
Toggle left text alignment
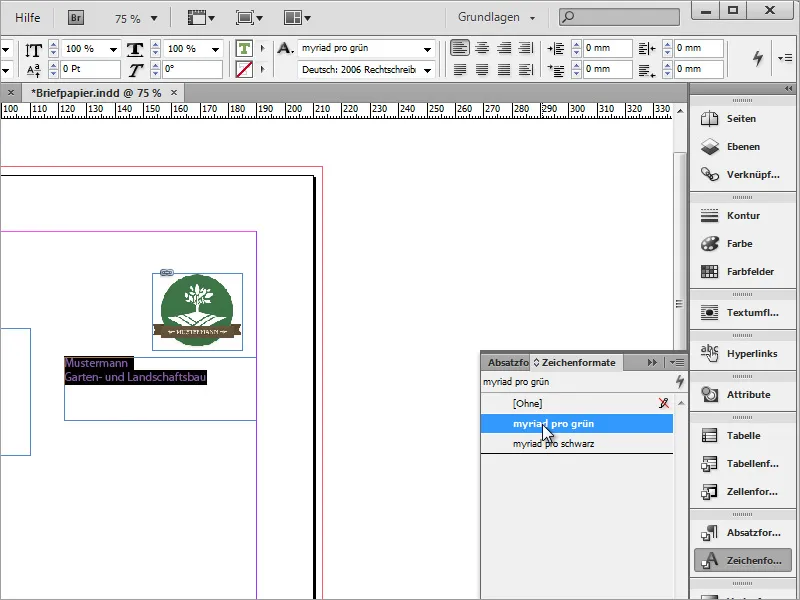(459, 48)
